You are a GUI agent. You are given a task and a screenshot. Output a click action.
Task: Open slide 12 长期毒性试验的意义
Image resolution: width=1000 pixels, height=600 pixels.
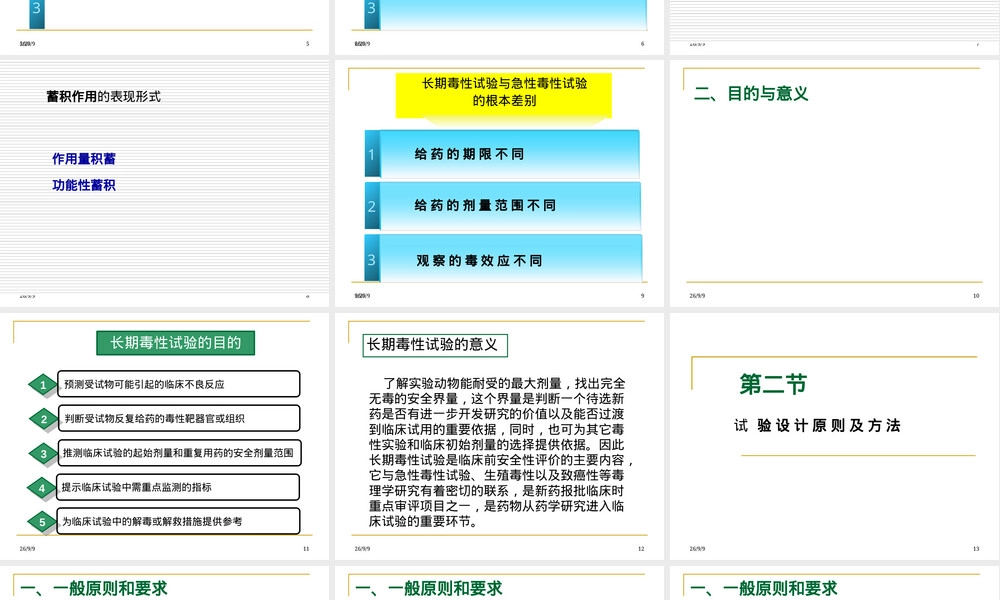coord(499,435)
